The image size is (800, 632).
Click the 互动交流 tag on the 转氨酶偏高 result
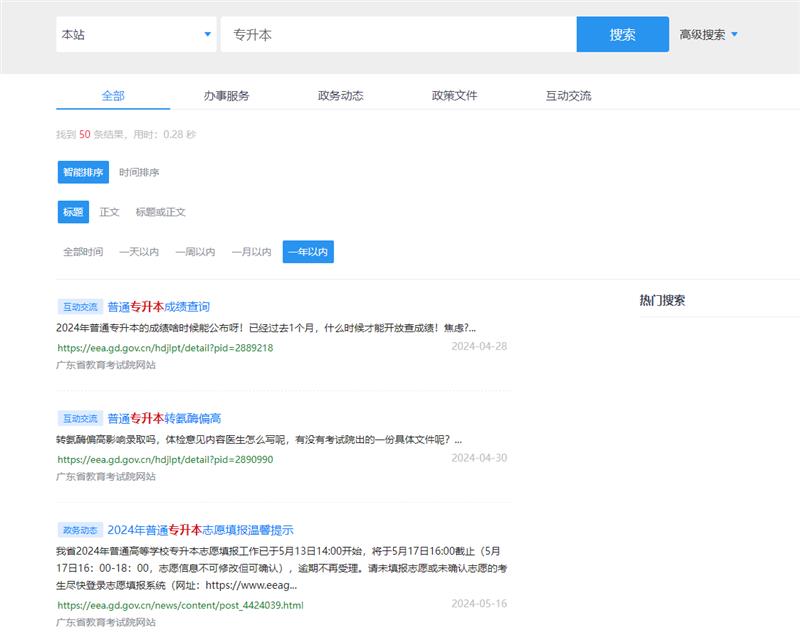coord(80,418)
